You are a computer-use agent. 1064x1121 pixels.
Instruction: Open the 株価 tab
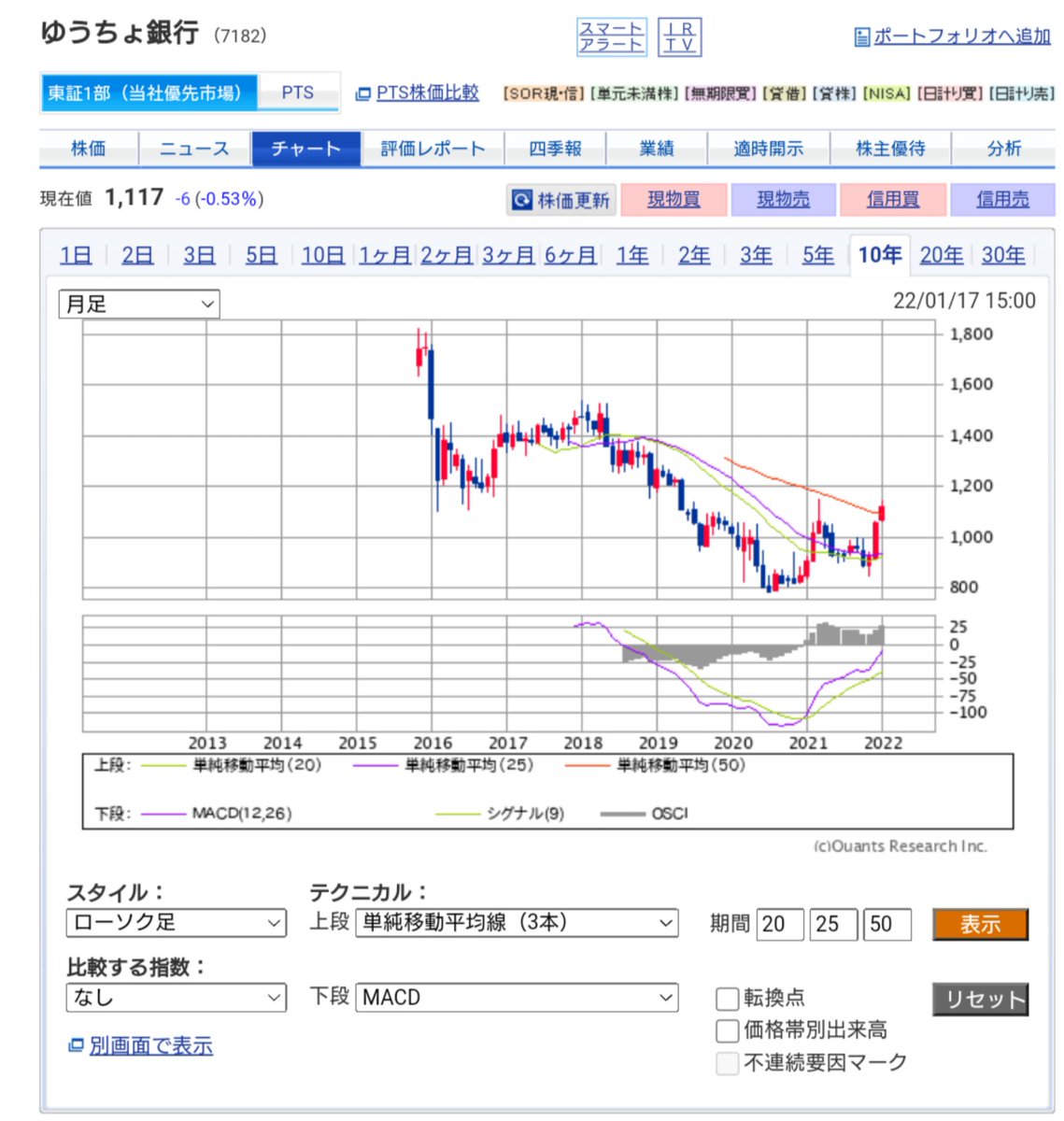pos(89,149)
